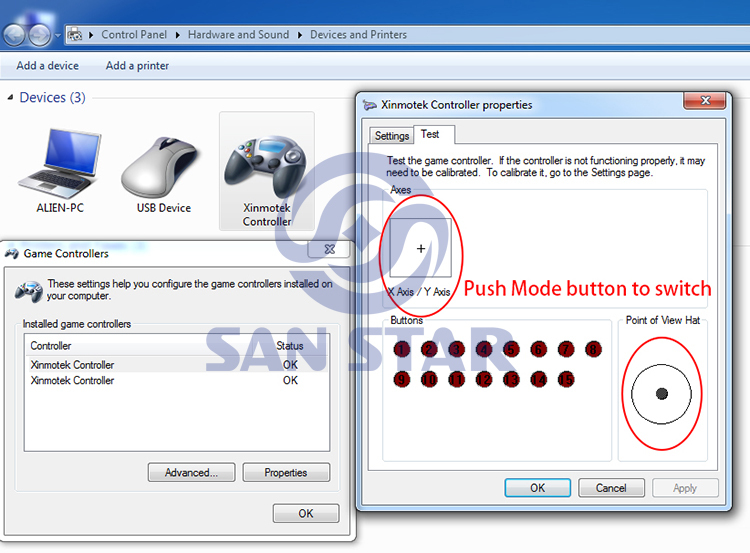The width and height of the screenshot is (750, 553).
Task: Click button indicator 15
Action: pos(566,379)
